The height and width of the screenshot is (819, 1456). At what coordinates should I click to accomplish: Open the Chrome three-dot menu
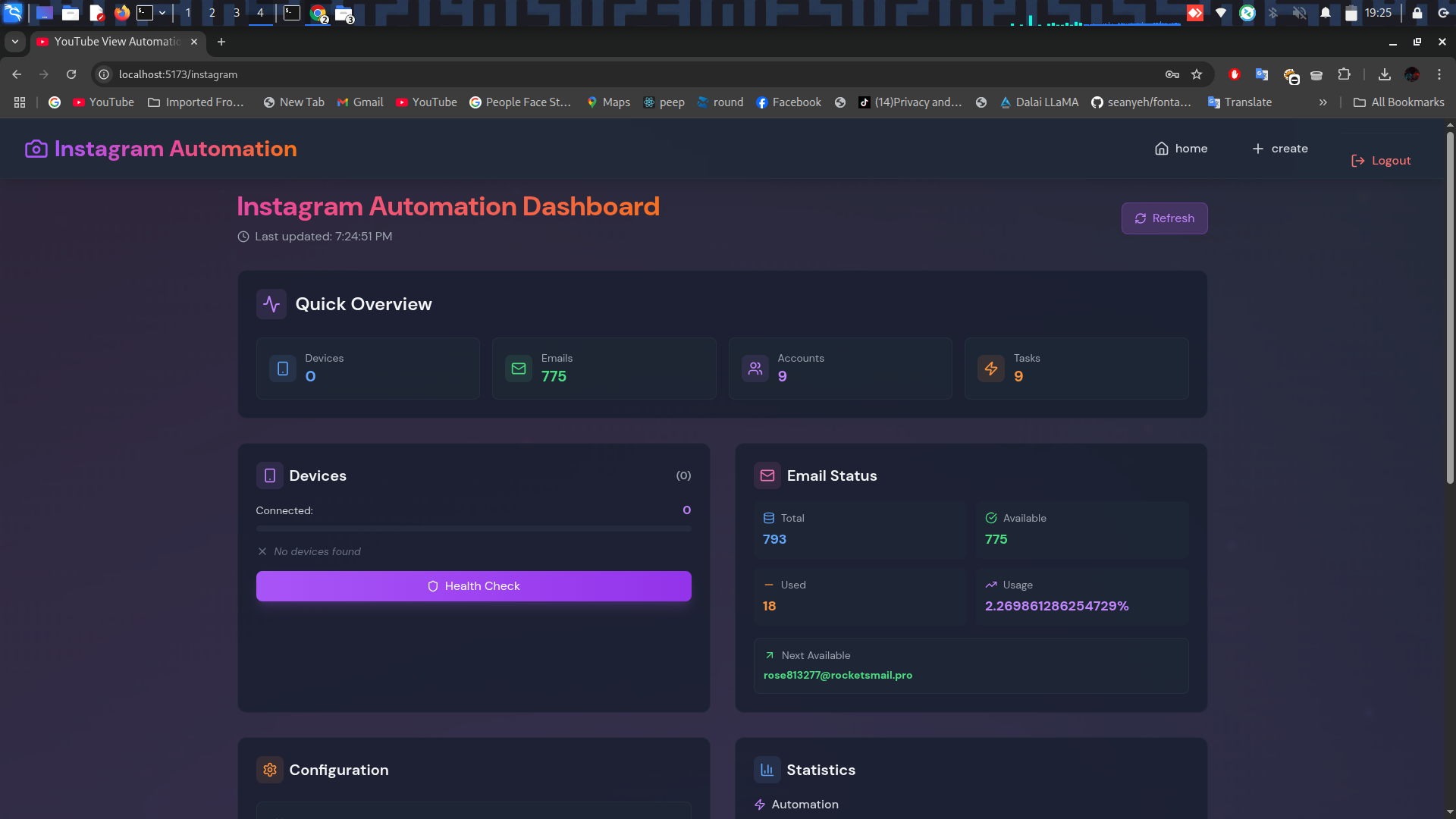point(1439,74)
